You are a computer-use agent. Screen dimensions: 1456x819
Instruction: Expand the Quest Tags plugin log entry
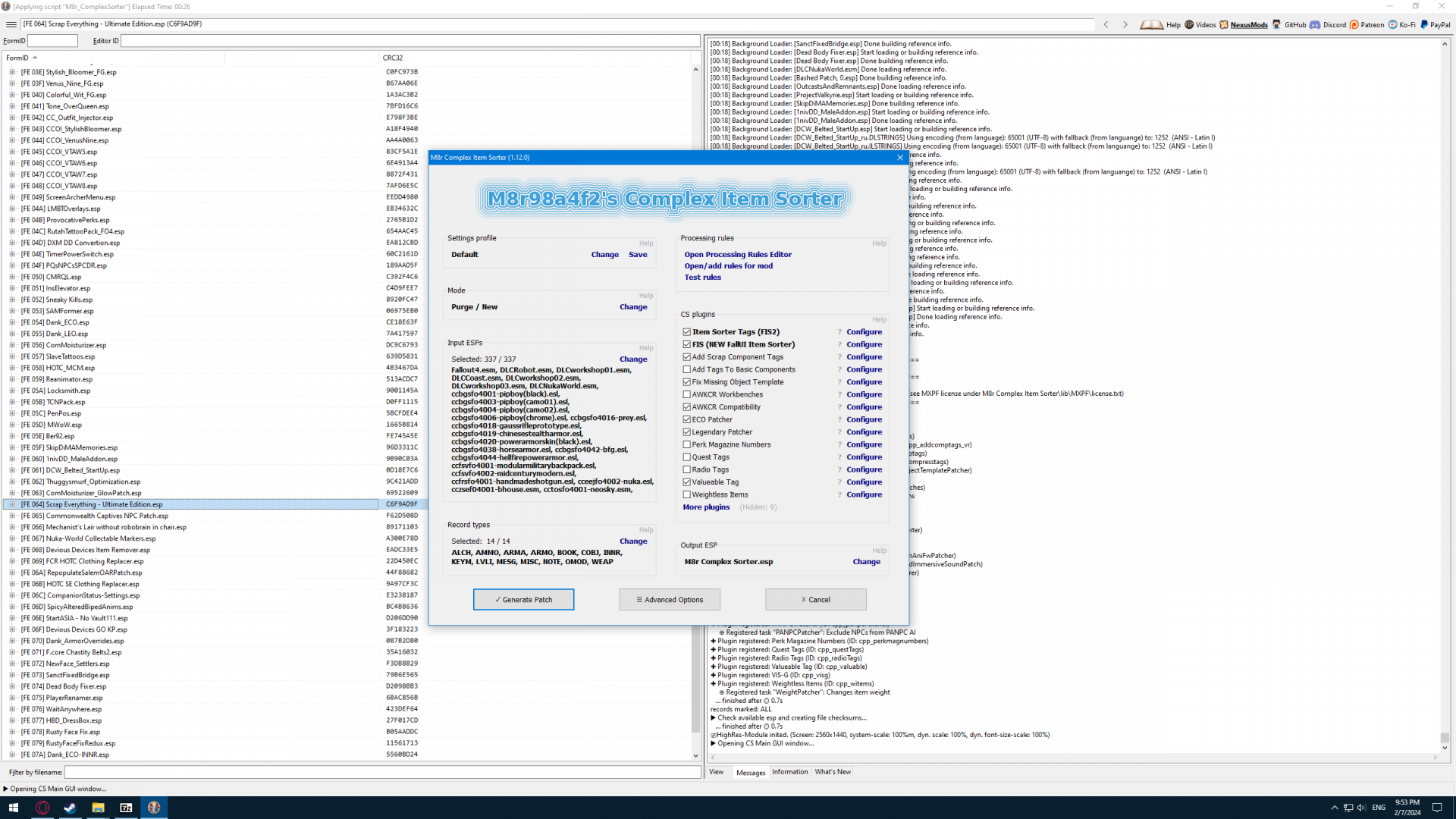click(x=714, y=650)
